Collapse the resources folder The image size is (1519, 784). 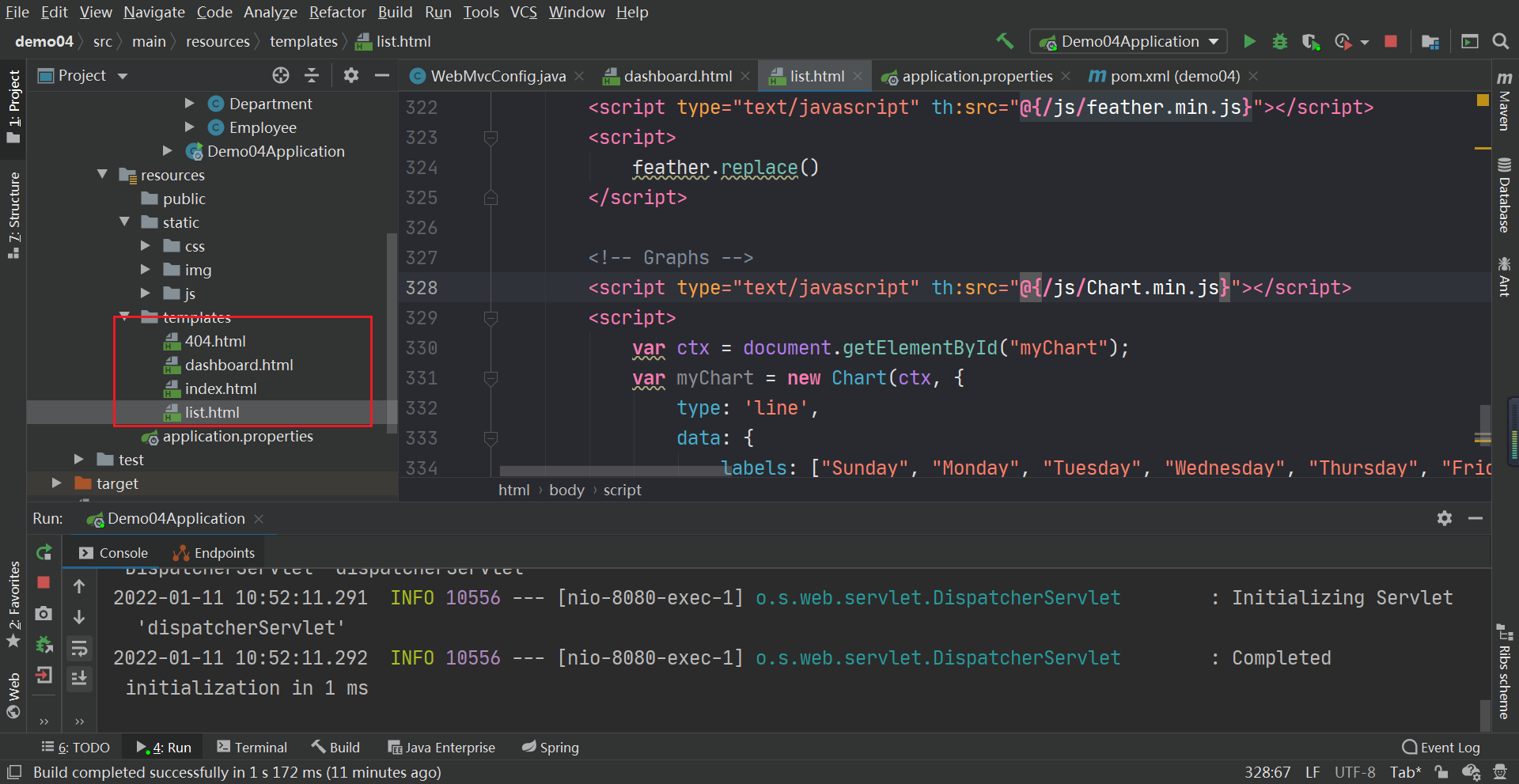coord(102,175)
